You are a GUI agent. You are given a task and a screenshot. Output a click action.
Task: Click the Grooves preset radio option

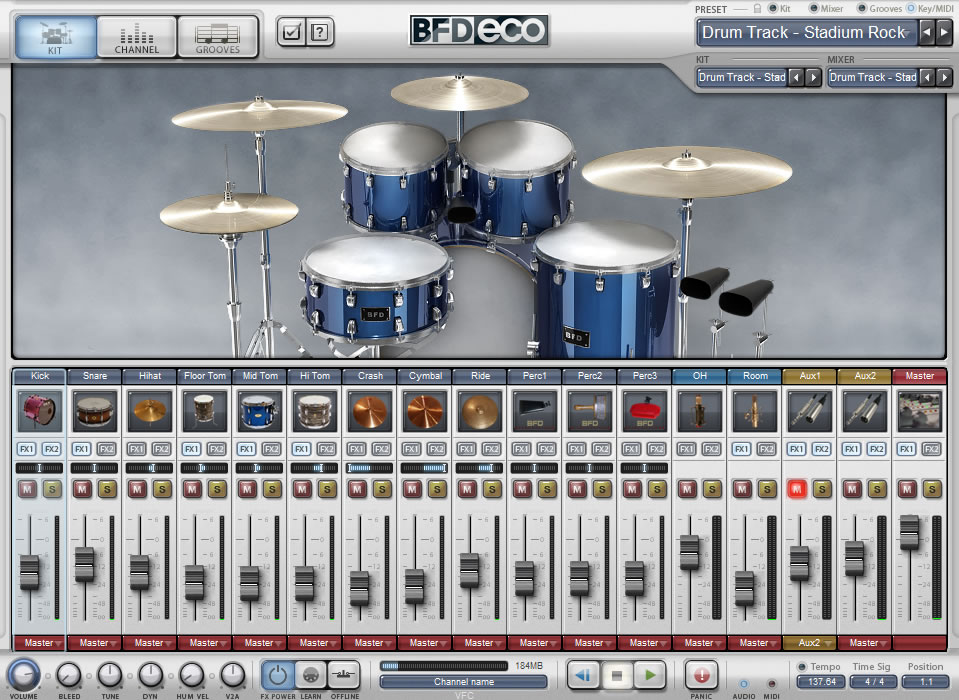coord(862,9)
